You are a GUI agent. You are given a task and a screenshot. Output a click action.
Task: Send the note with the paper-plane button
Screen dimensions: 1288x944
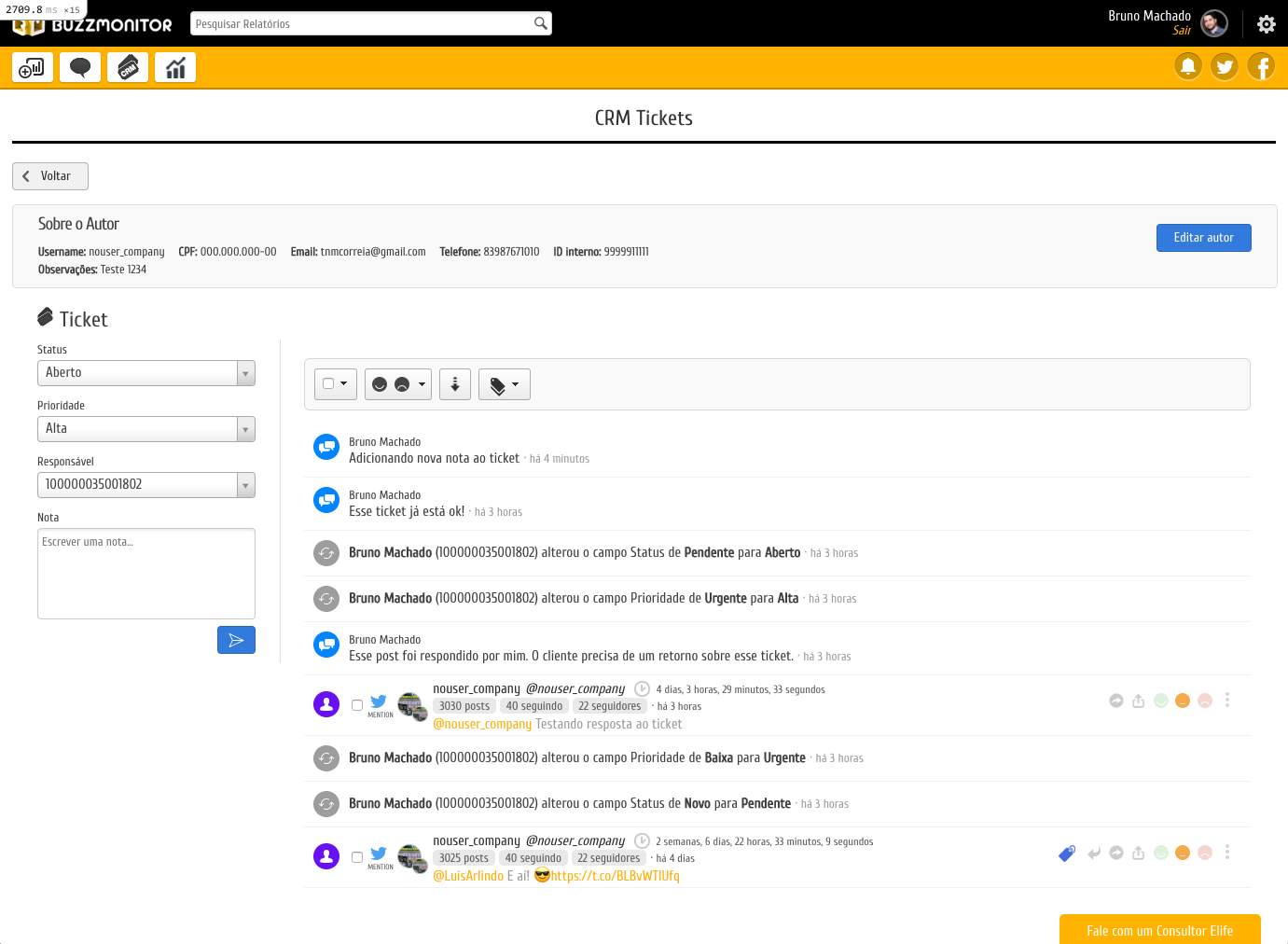[x=236, y=640]
